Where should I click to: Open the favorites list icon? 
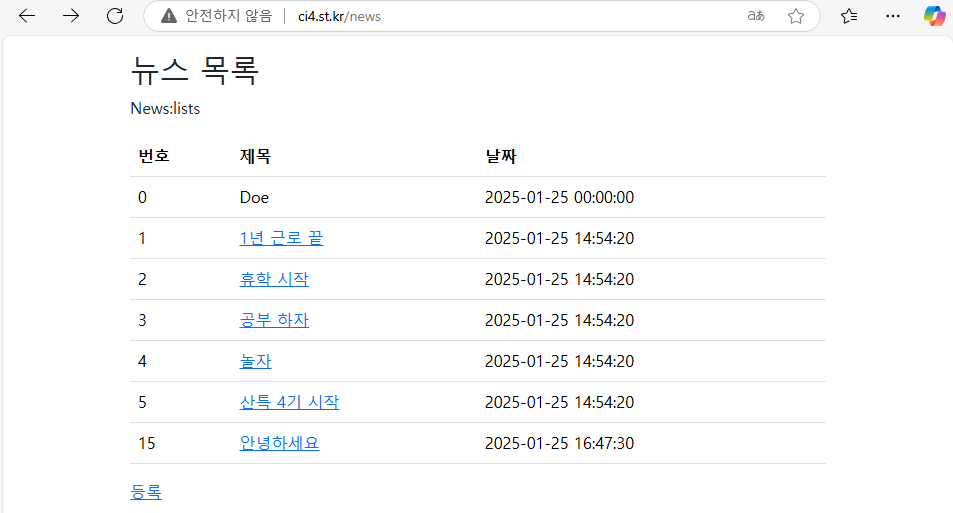tap(849, 16)
